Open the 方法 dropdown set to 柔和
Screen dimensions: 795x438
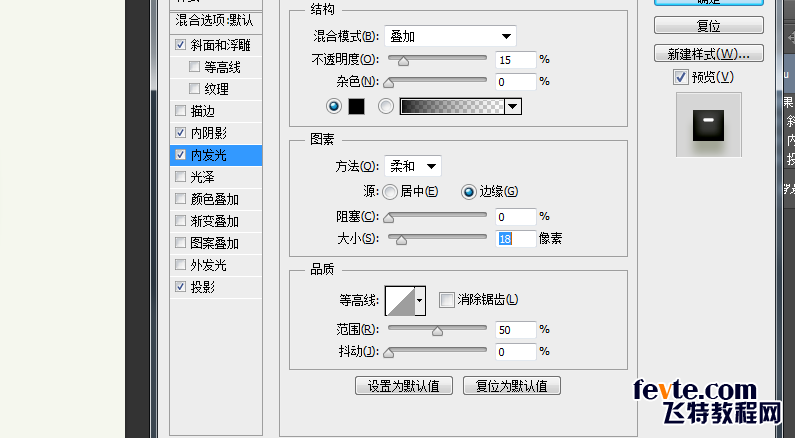[413, 166]
